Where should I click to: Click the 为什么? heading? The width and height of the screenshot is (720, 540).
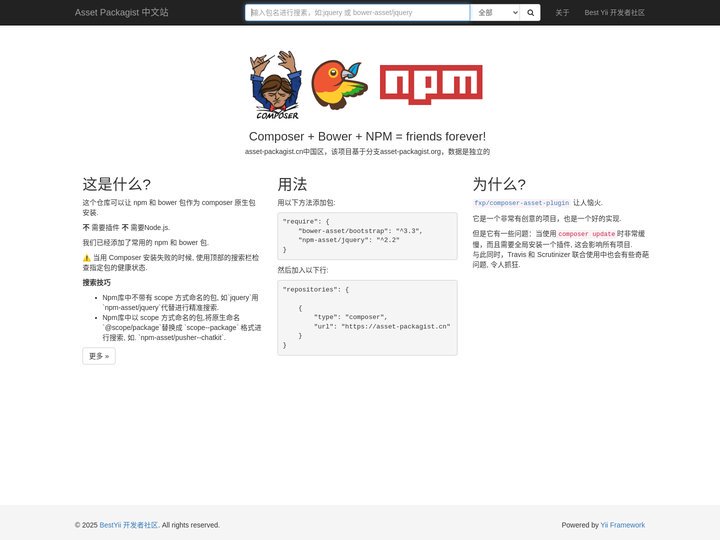click(x=499, y=184)
